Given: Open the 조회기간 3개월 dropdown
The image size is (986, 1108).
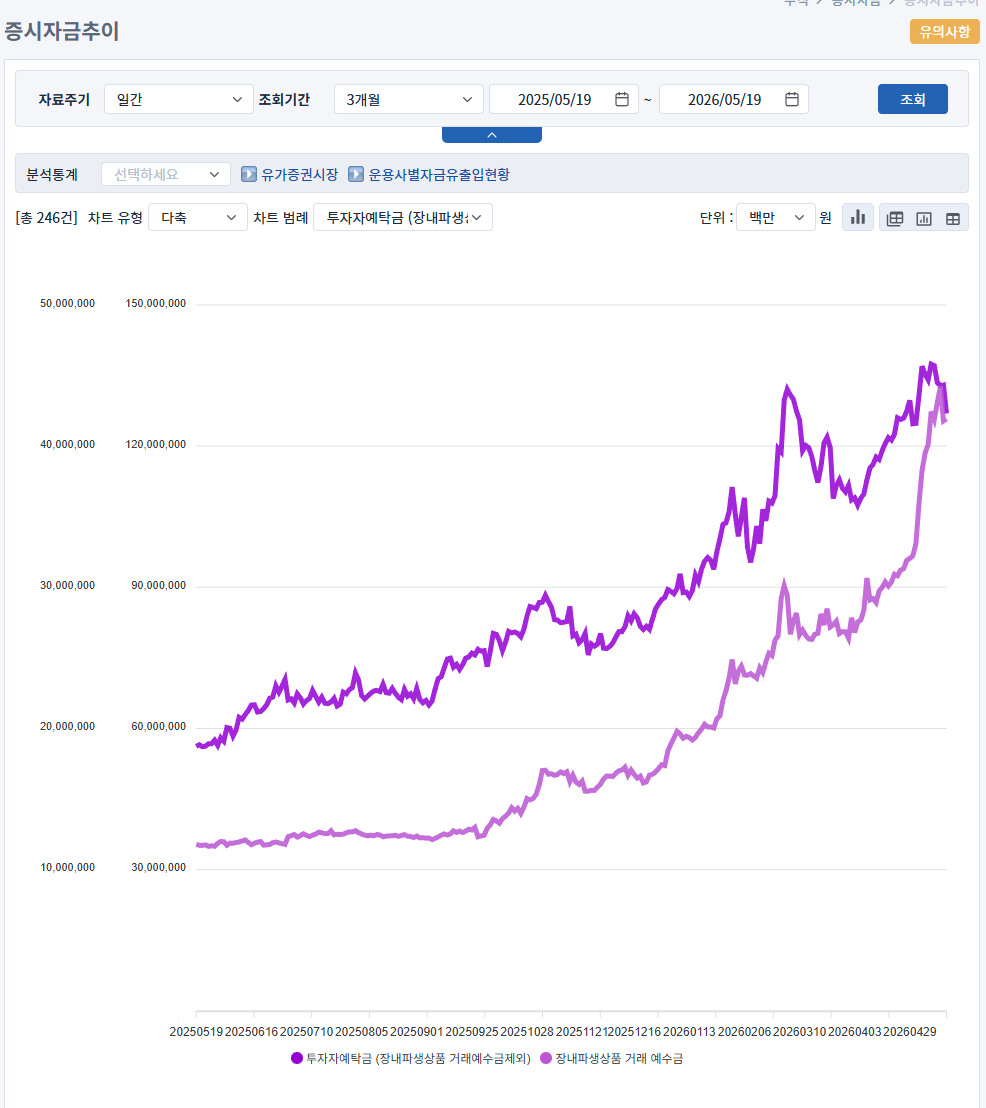Looking at the screenshot, I should [409, 99].
